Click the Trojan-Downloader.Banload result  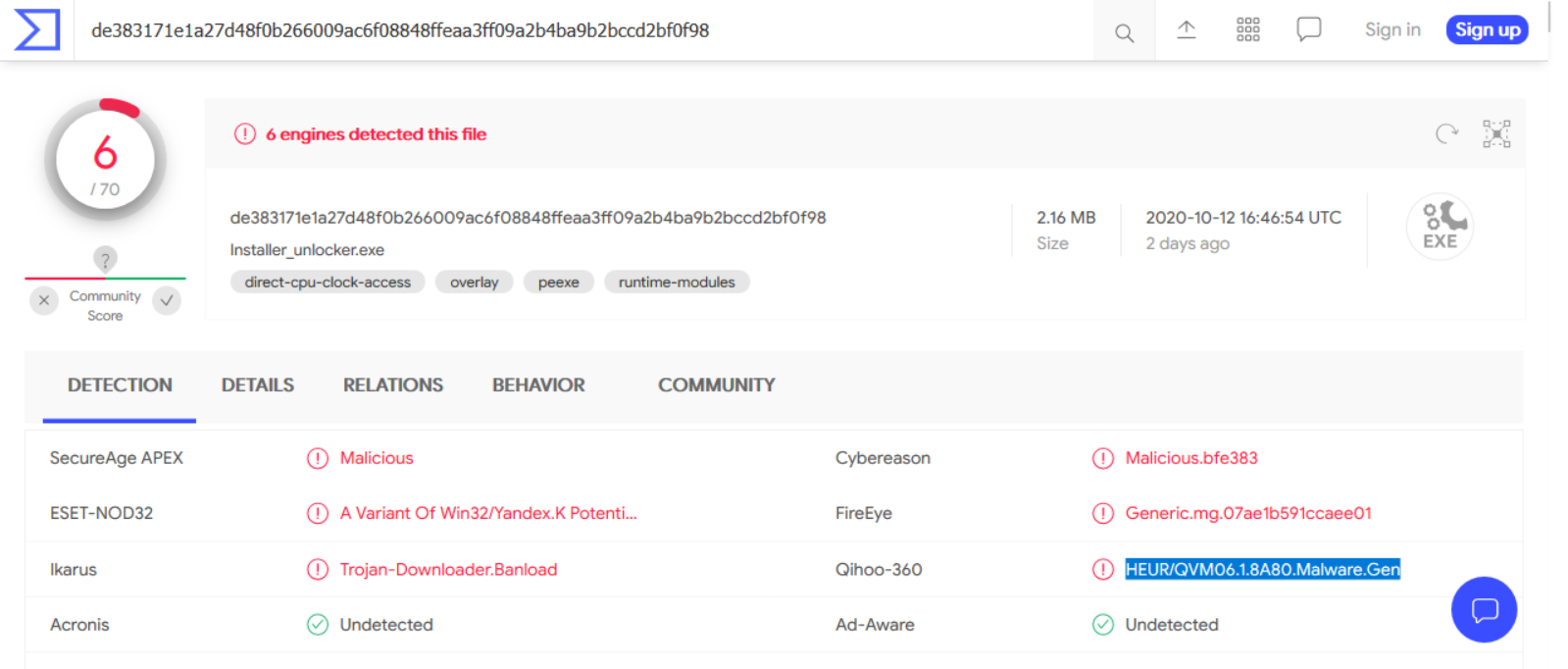click(x=448, y=570)
